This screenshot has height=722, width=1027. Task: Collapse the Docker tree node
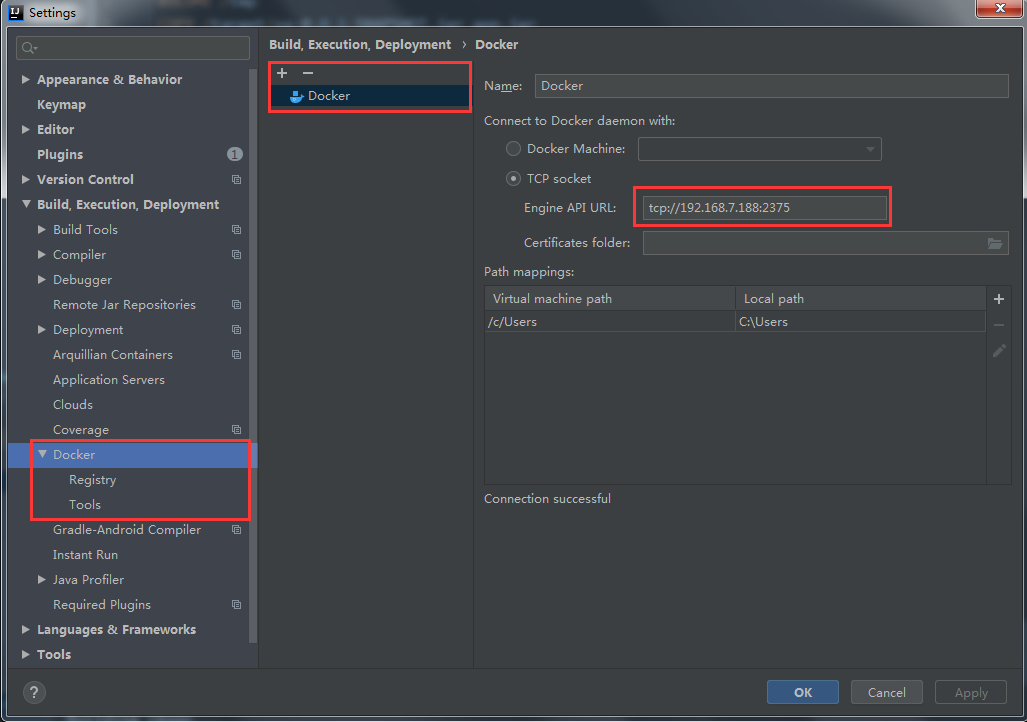(x=43, y=454)
